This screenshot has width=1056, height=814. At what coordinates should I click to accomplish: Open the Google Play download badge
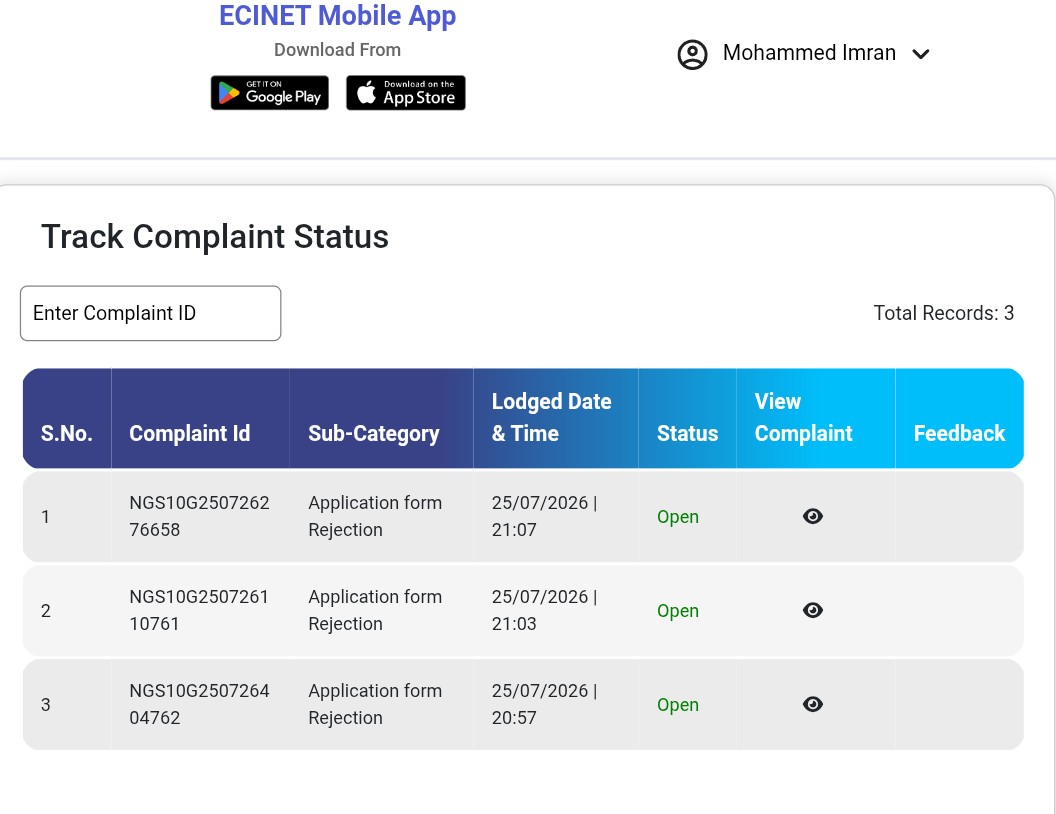click(269, 93)
